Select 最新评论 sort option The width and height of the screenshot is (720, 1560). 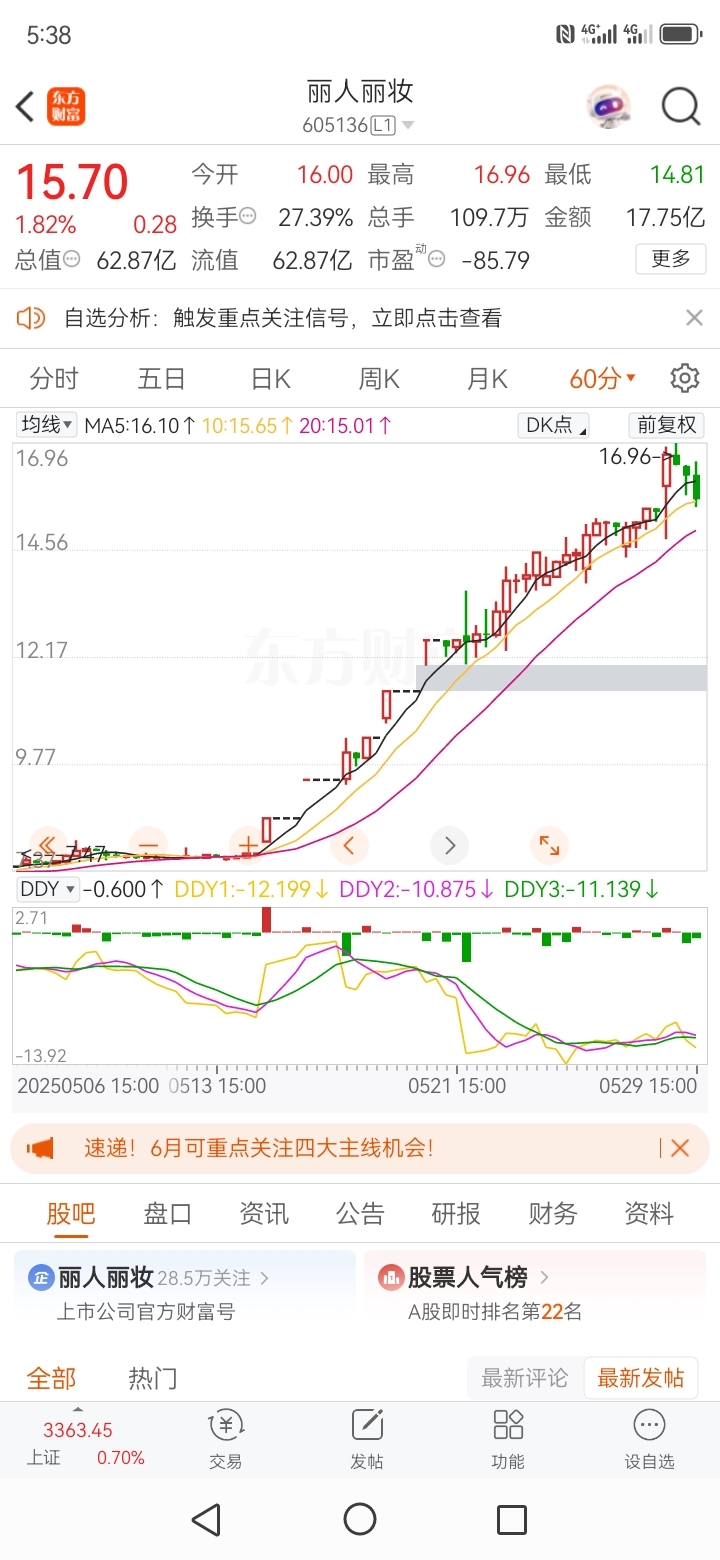click(525, 1378)
